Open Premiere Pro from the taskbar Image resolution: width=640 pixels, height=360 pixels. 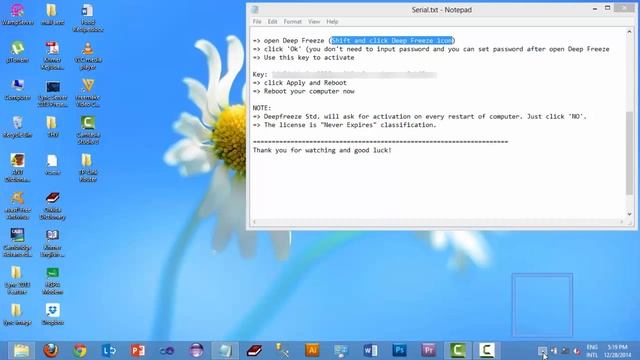(429, 351)
